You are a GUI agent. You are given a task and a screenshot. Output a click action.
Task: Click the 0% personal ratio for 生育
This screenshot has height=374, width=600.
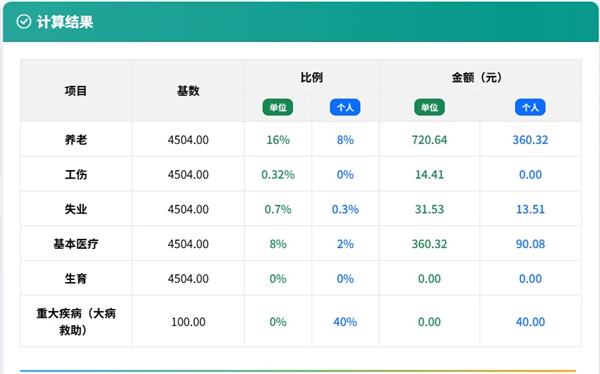345,278
